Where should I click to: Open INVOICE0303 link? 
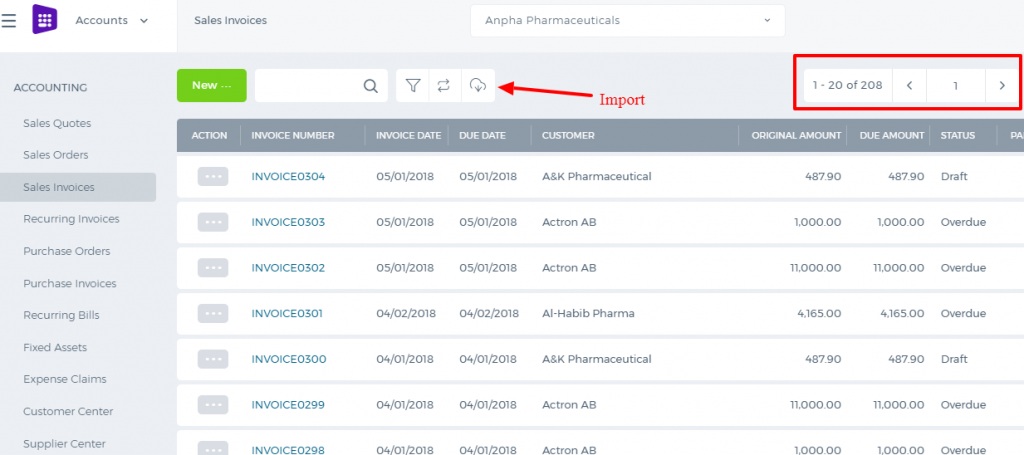tap(288, 222)
